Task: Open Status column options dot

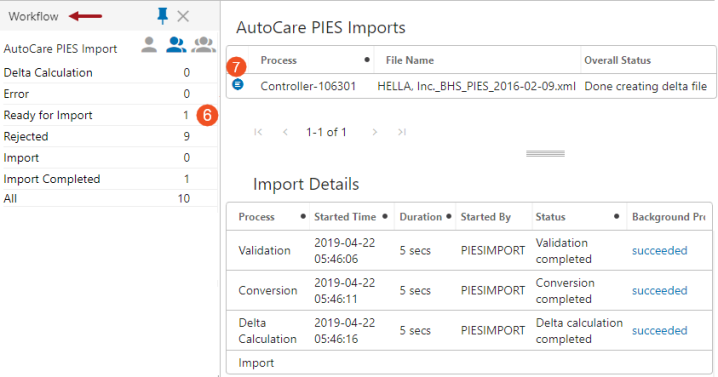Action: click(x=617, y=216)
